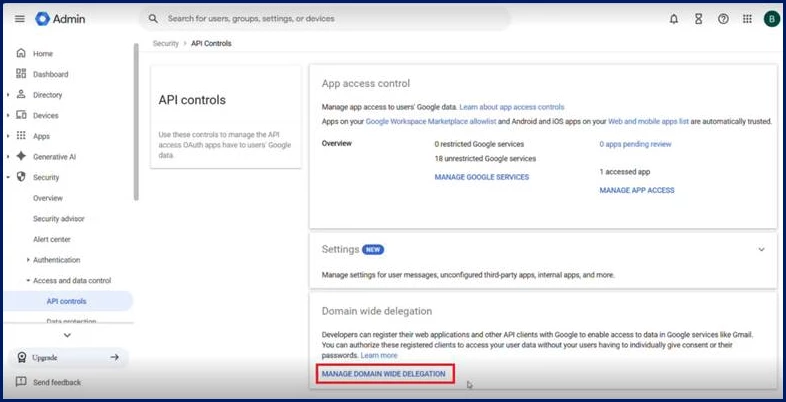The width and height of the screenshot is (786, 402).
Task: Open Dashboard in sidebar
Action: [51, 74]
